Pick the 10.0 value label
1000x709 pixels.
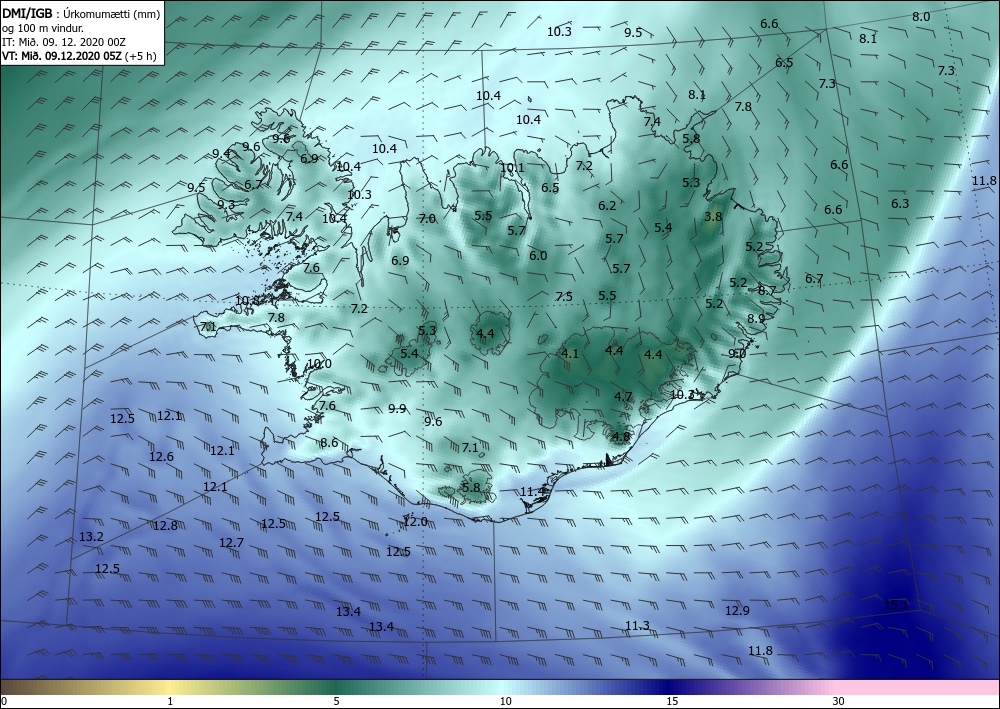pos(320,364)
